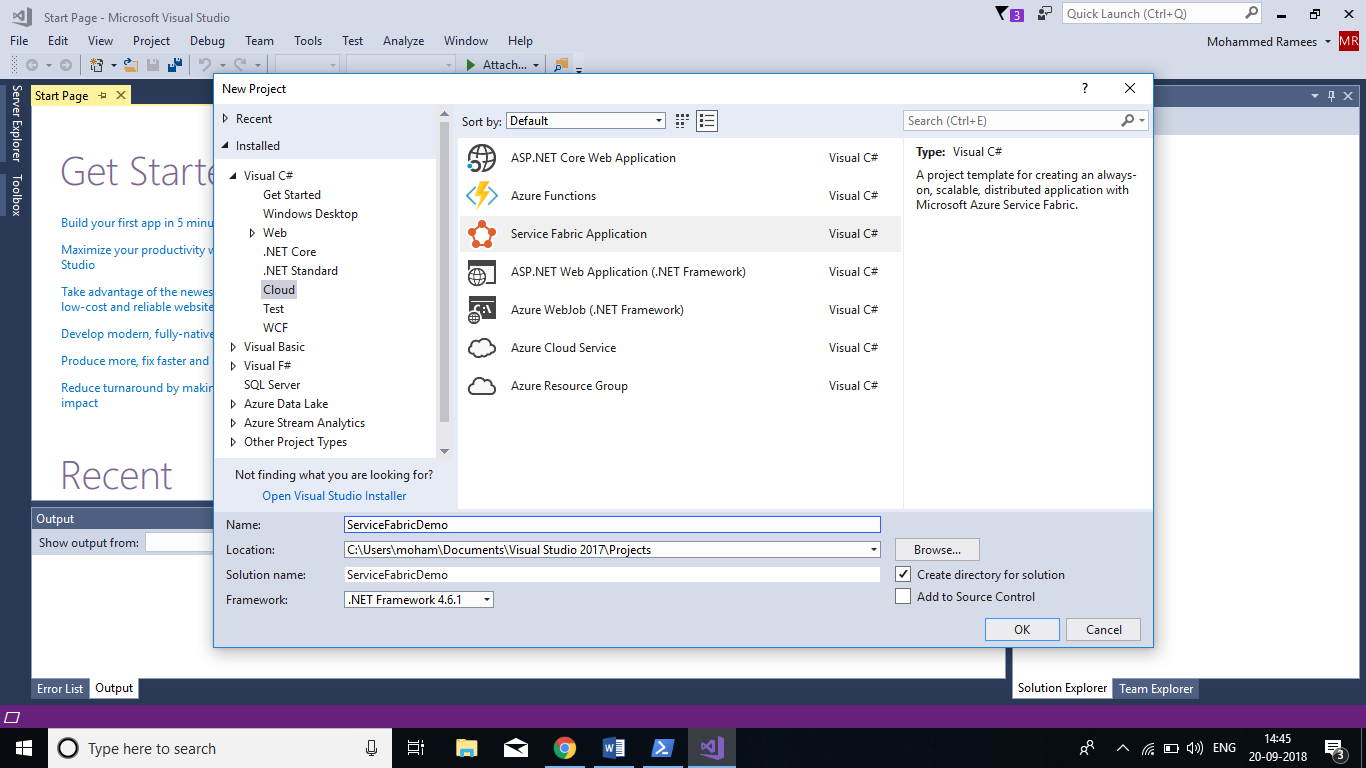Uncheck Create directory for solution

click(903, 575)
